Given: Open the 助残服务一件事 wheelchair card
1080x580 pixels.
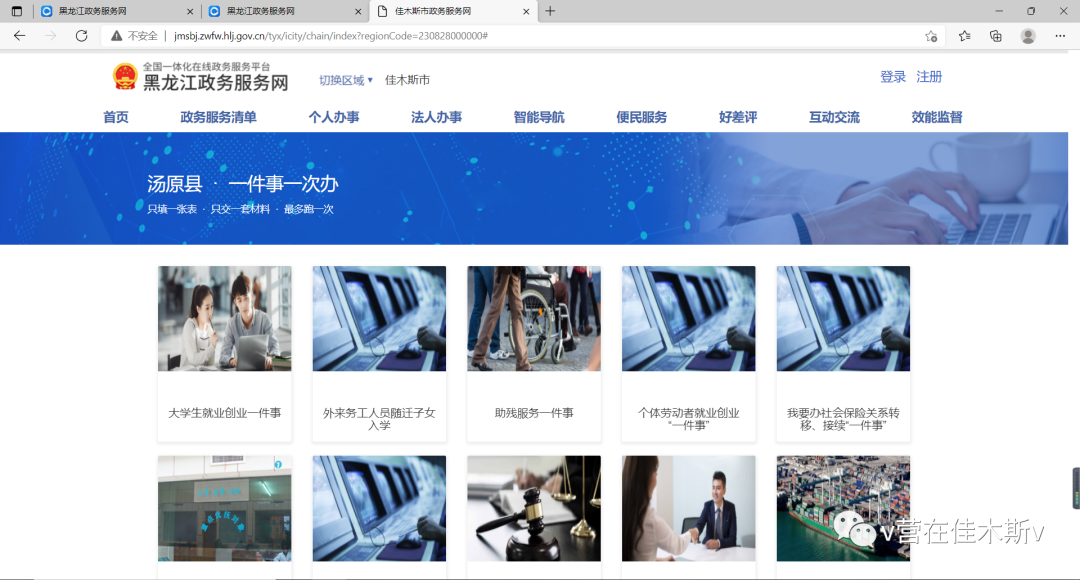Looking at the screenshot, I should tap(534, 352).
